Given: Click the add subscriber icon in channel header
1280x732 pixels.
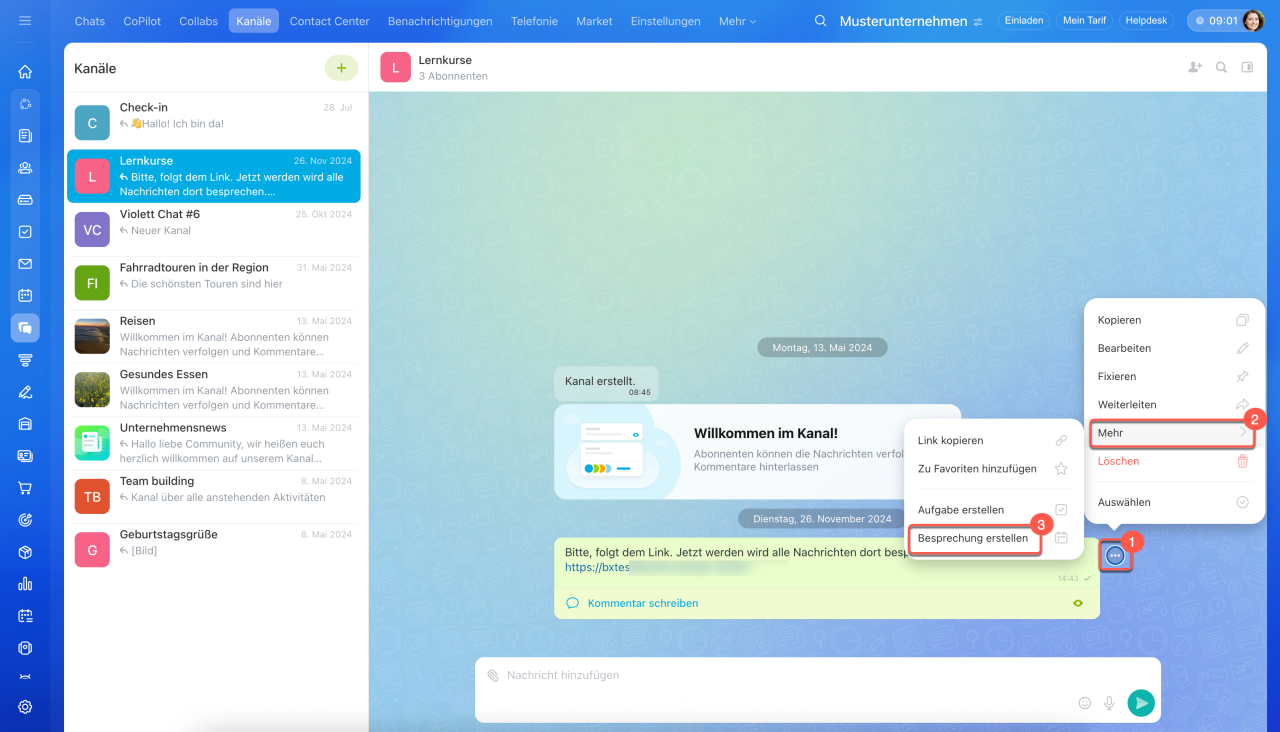Looking at the screenshot, I should [1195, 68].
